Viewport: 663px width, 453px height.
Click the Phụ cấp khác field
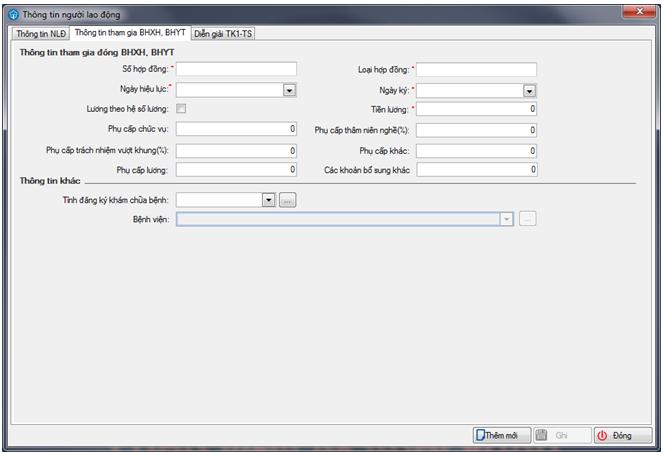coord(477,151)
